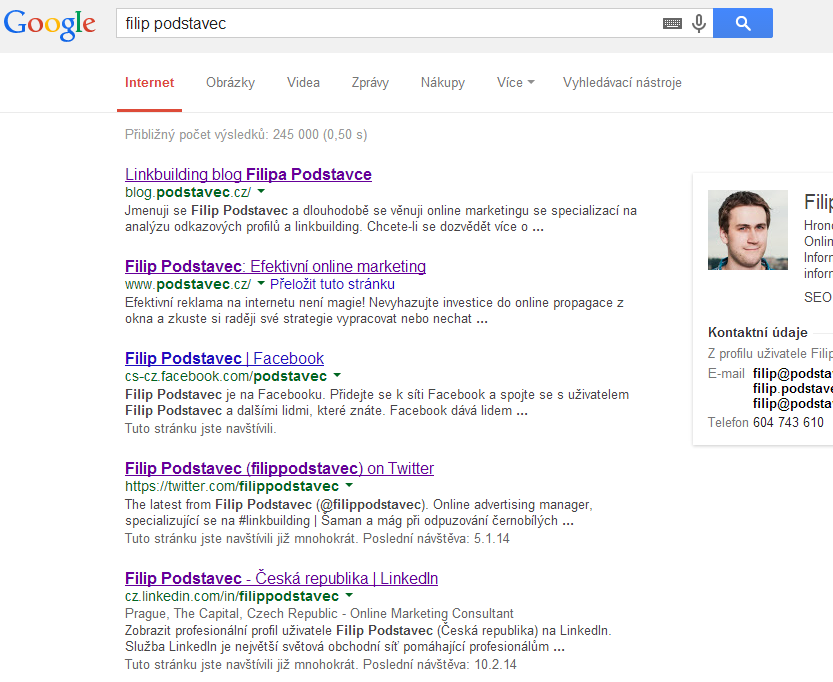Expand arrow next to www.podstavec.cz URL
The height and width of the screenshot is (682, 833).
tap(261, 284)
